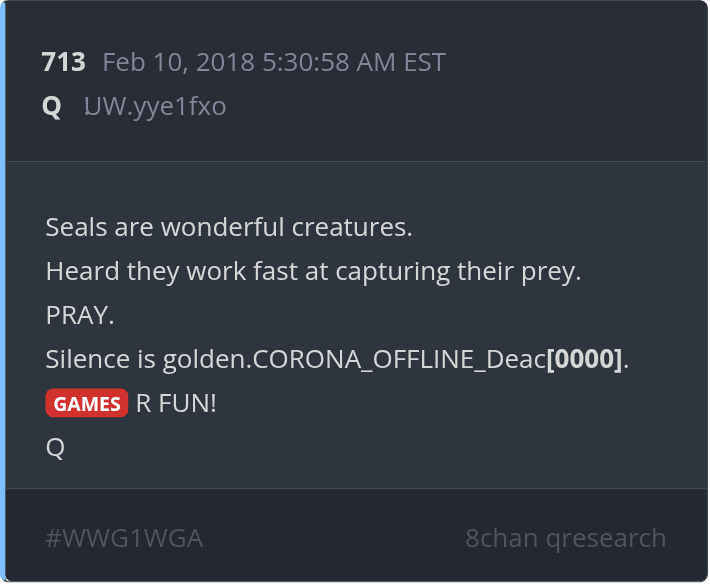Screen dimensions: 710x584
Task: Click the blue left border bar
Action: (3, 290)
